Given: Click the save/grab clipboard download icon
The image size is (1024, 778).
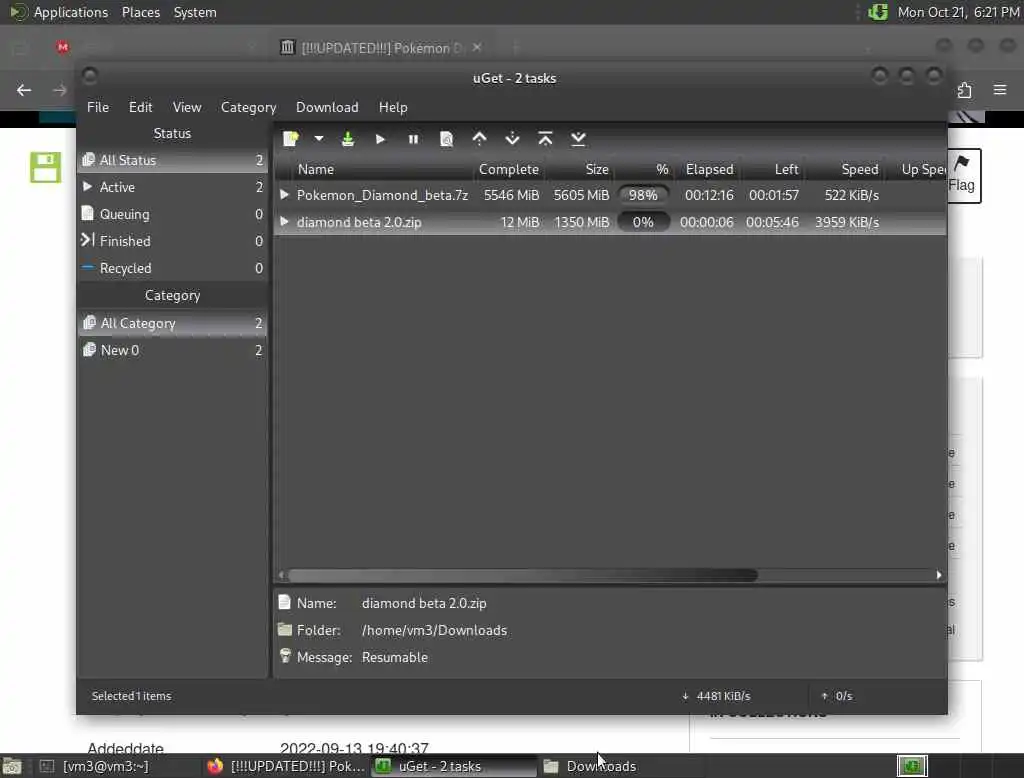Looking at the screenshot, I should coord(348,138).
